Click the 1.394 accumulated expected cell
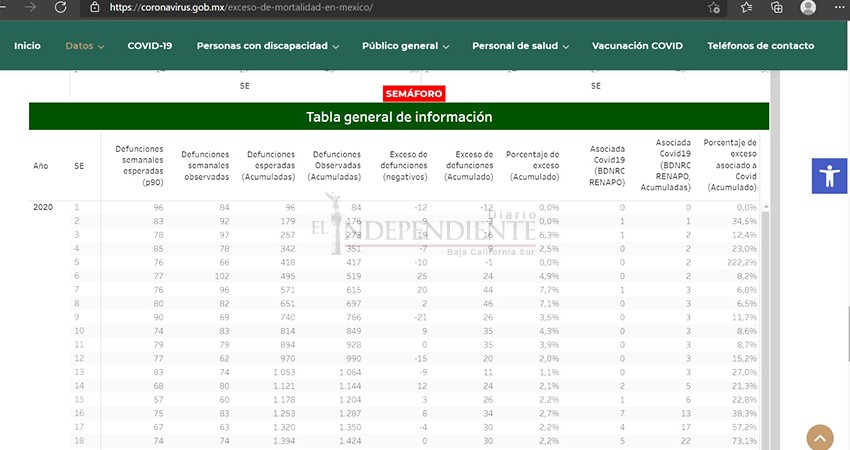850x450 pixels. point(285,441)
